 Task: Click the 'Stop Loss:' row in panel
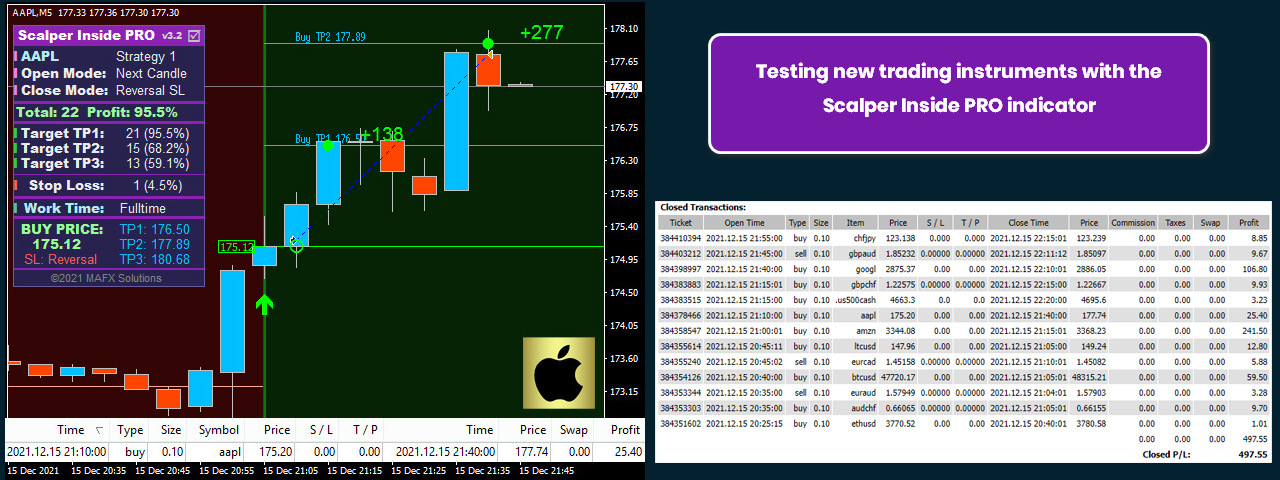pos(108,185)
